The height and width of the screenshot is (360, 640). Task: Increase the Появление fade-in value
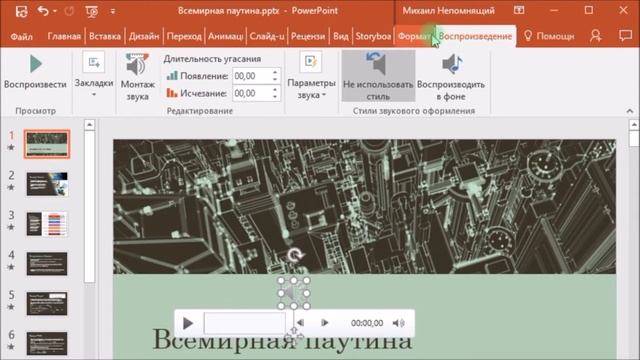(x=275, y=72)
